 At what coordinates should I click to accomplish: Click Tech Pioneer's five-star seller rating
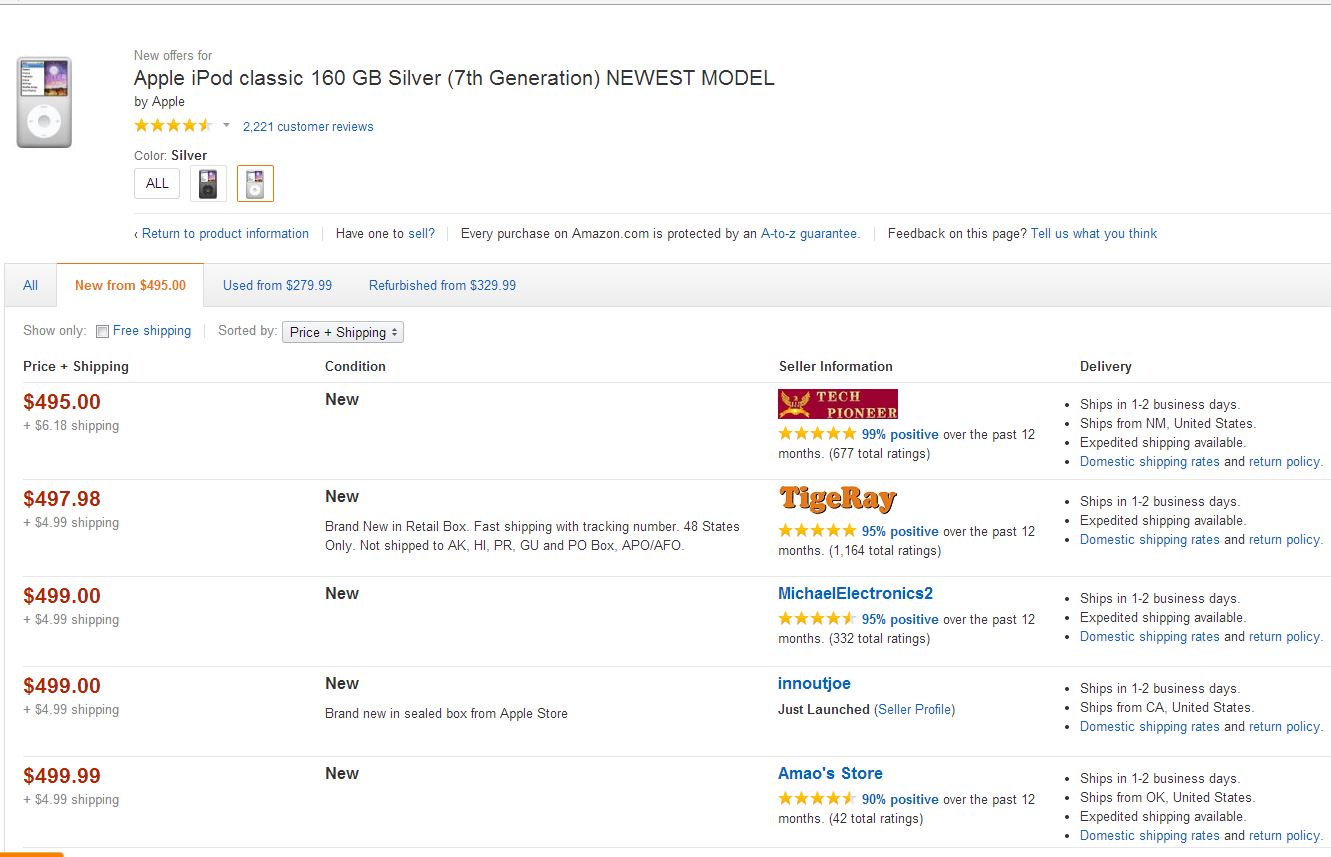click(817, 434)
